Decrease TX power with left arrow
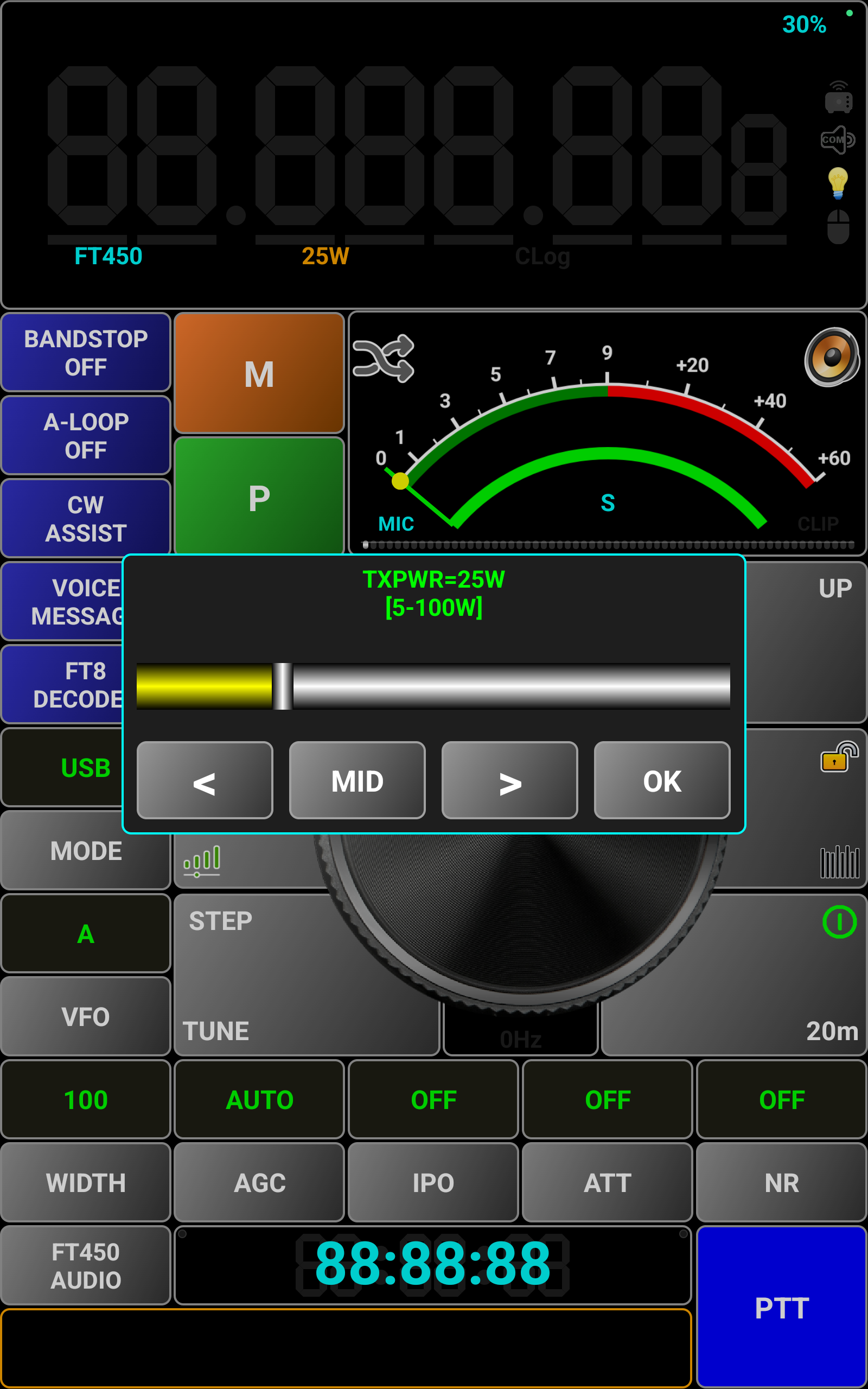Viewport: 868px width, 1389px height. pos(205,781)
